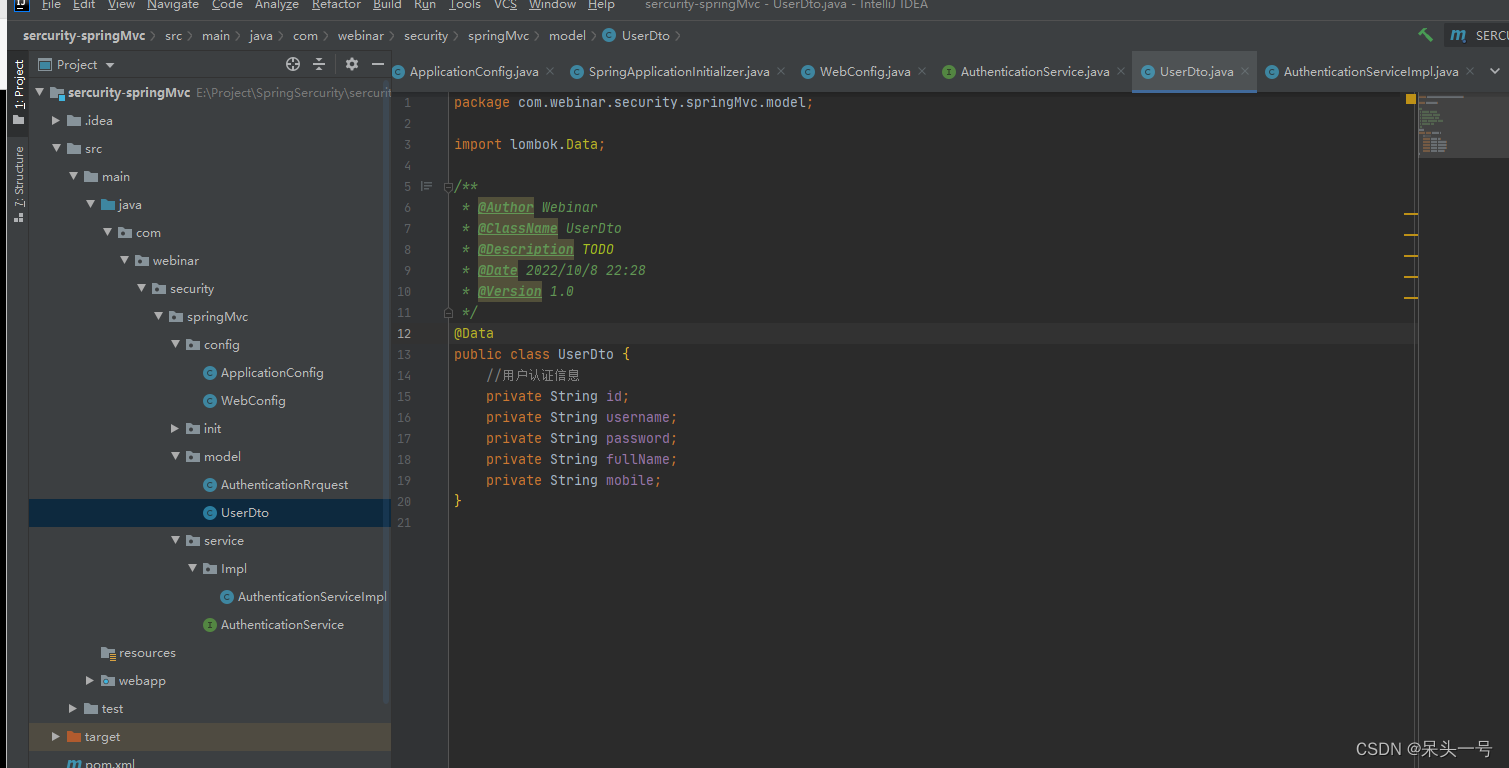This screenshot has width=1509, height=768.
Task: Collapse the src folder
Action: (57, 148)
